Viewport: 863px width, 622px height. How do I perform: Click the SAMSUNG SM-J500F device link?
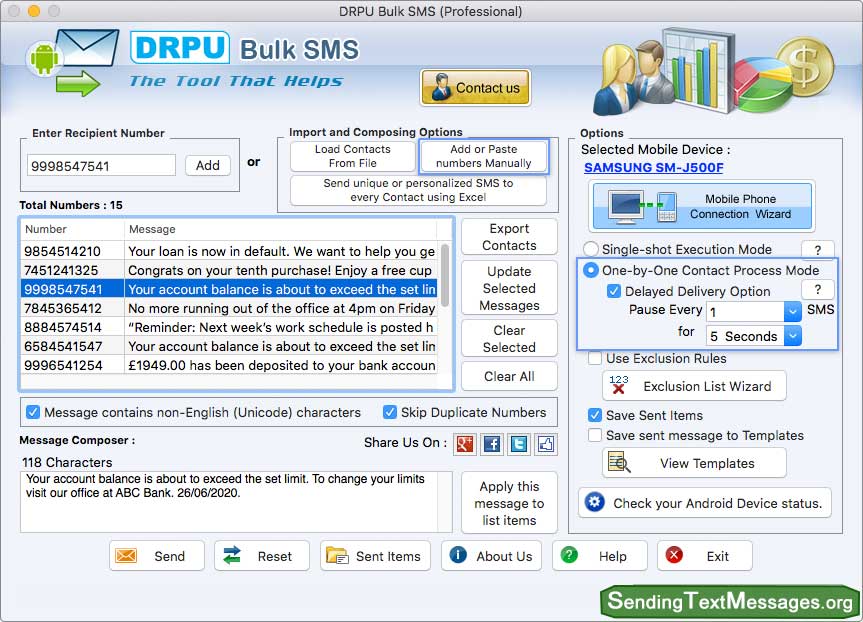(x=654, y=168)
